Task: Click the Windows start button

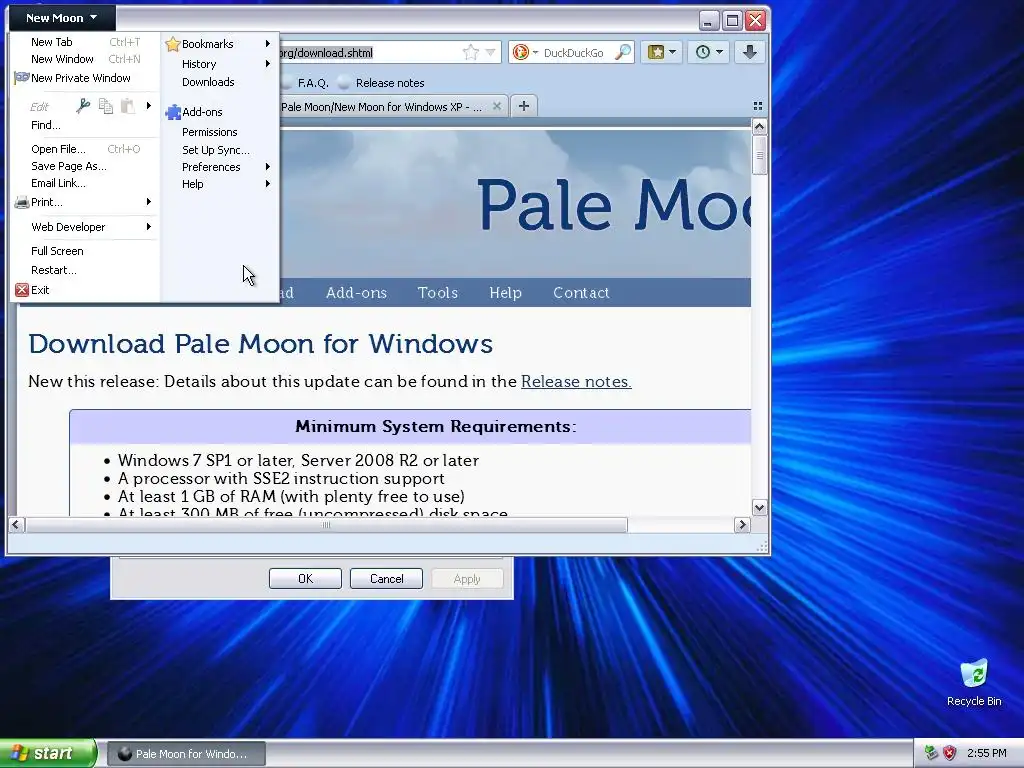Action: pos(48,753)
